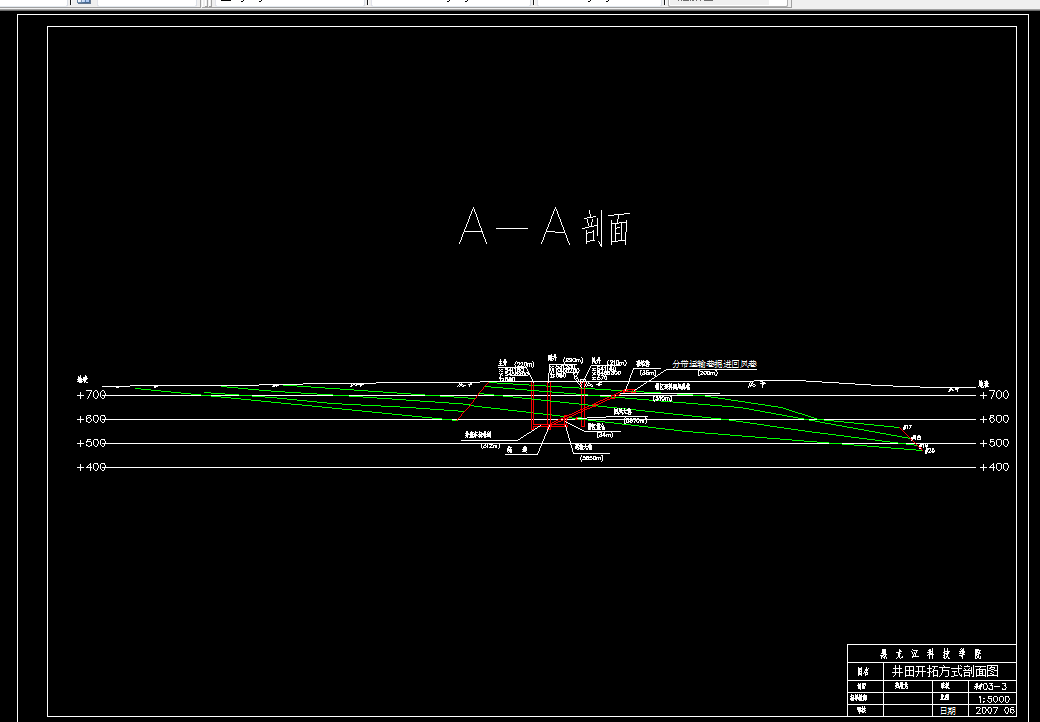Pick the (200m) dimension text
This screenshot has height=722, width=1040.
click(708, 373)
